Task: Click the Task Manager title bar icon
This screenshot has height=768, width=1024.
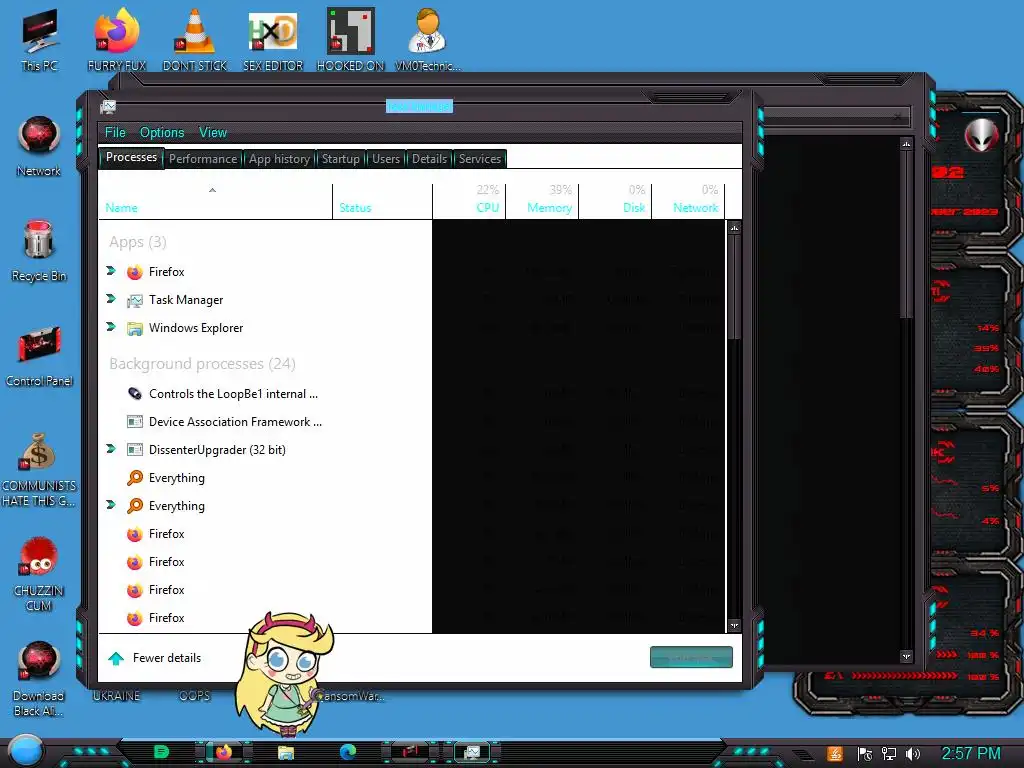Action: pyautogui.click(x=108, y=106)
